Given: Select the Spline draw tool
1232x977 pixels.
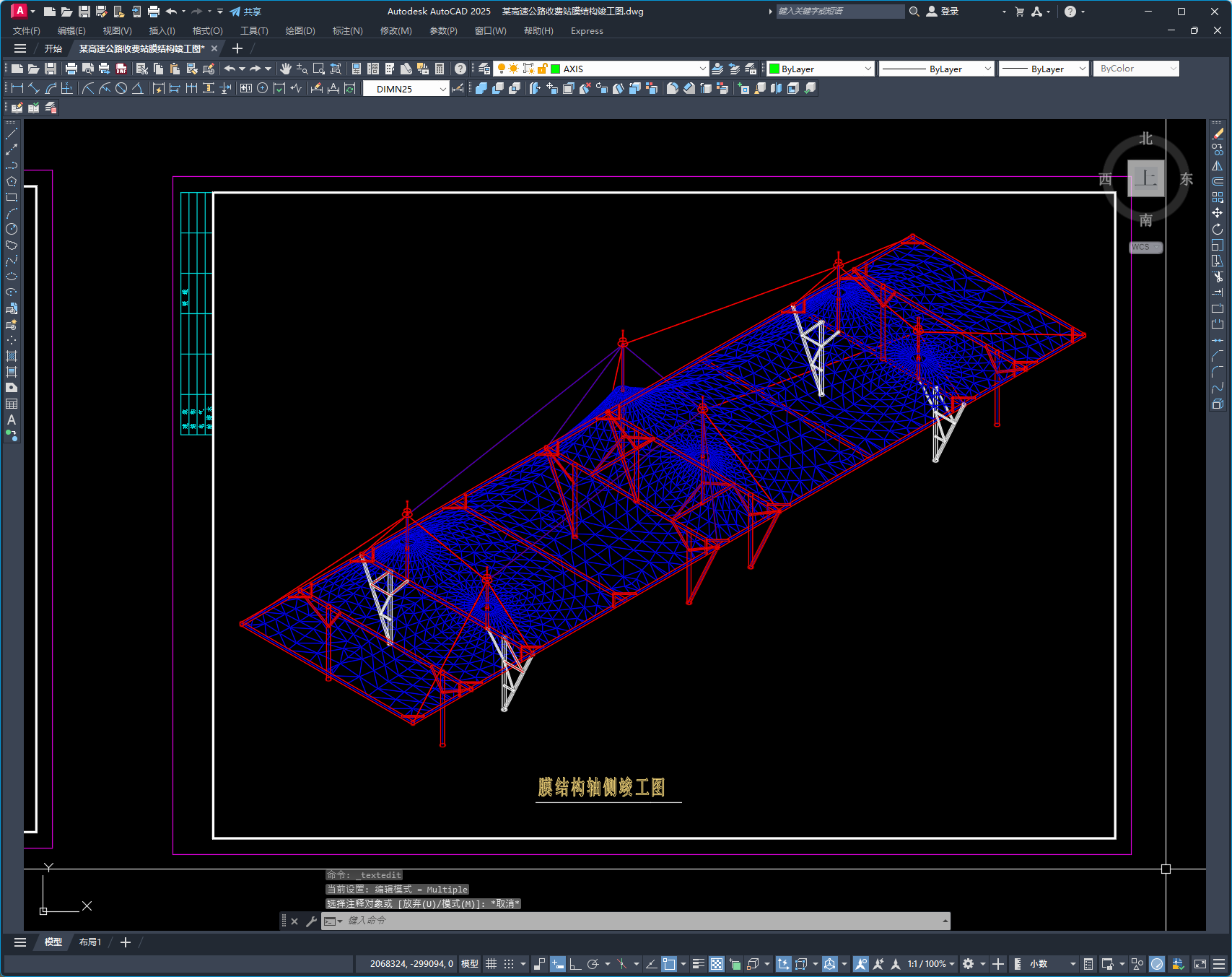Looking at the screenshot, I should tap(12, 261).
